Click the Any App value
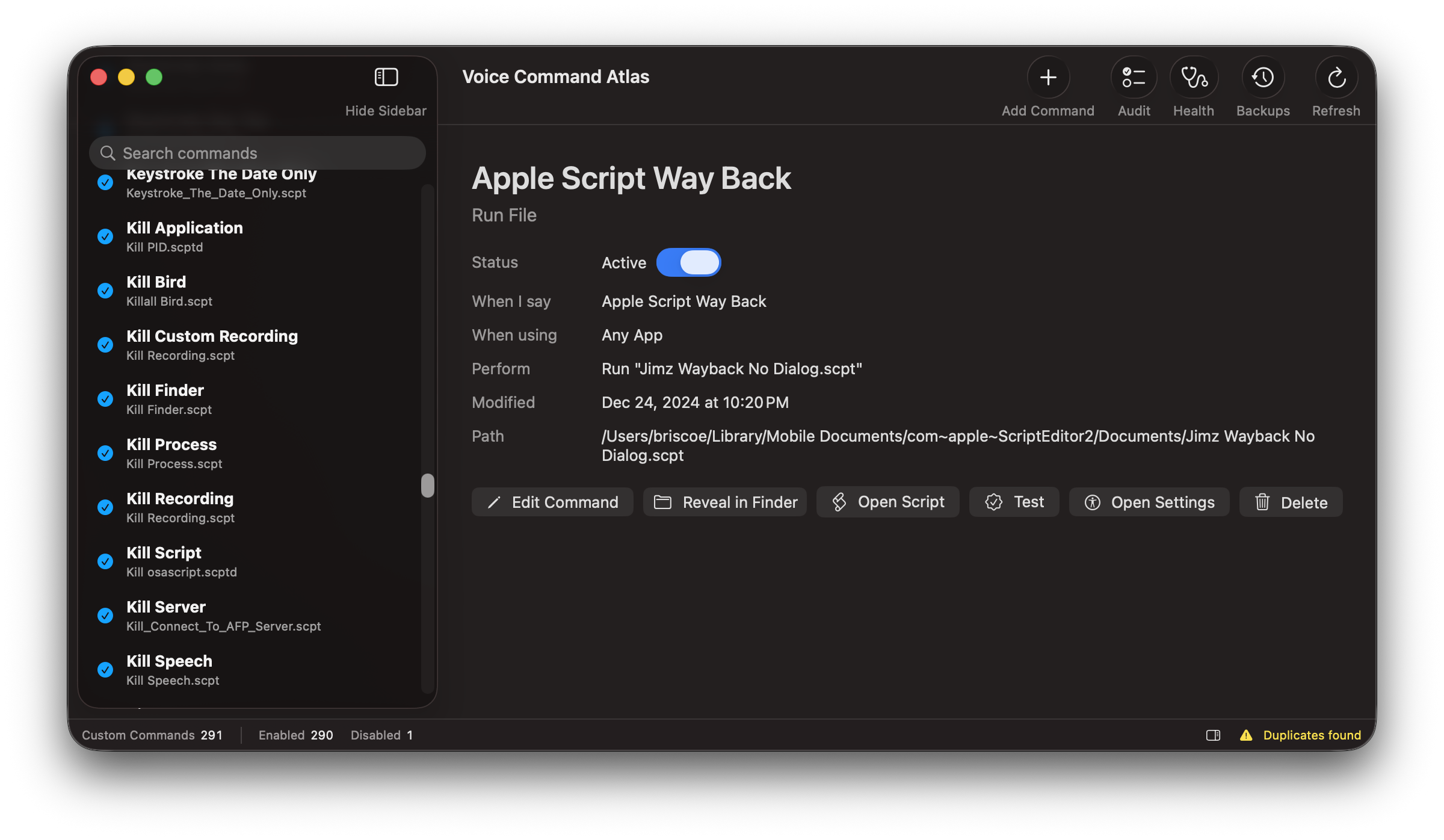The height and width of the screenshot is (840, 1444). 632,335
